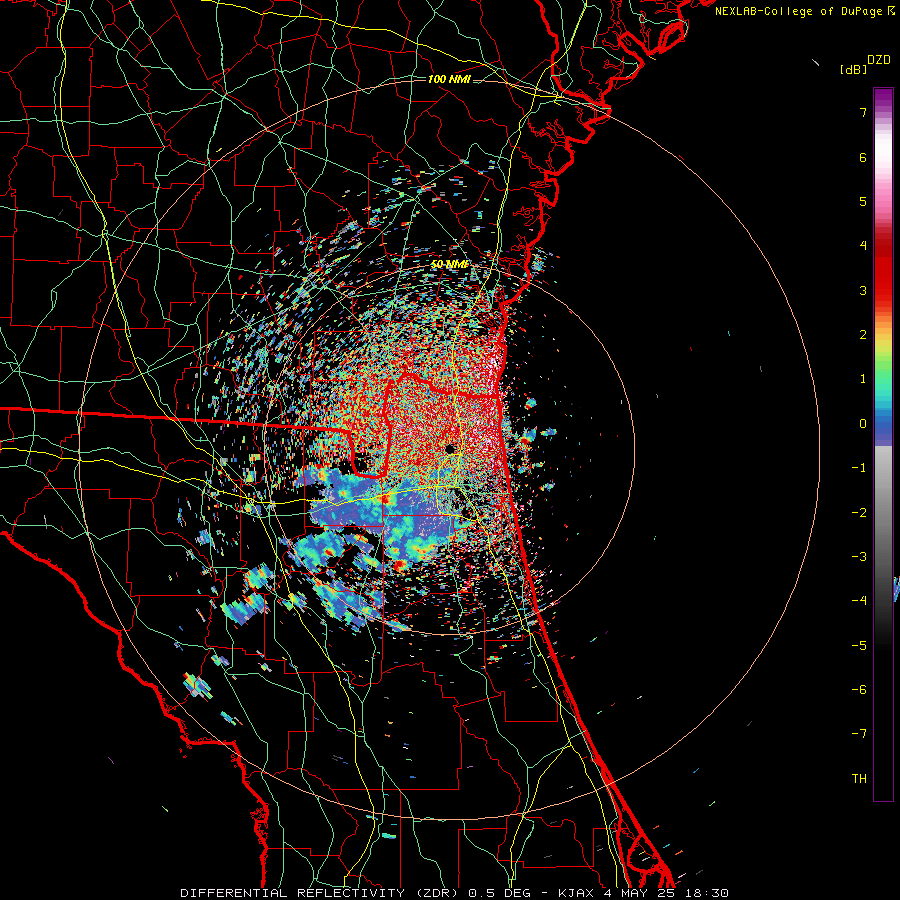The width and height of the screenshot is (900, 900).
Task: Click the 1 tick label on the dB scale
Action: [863, 379]
